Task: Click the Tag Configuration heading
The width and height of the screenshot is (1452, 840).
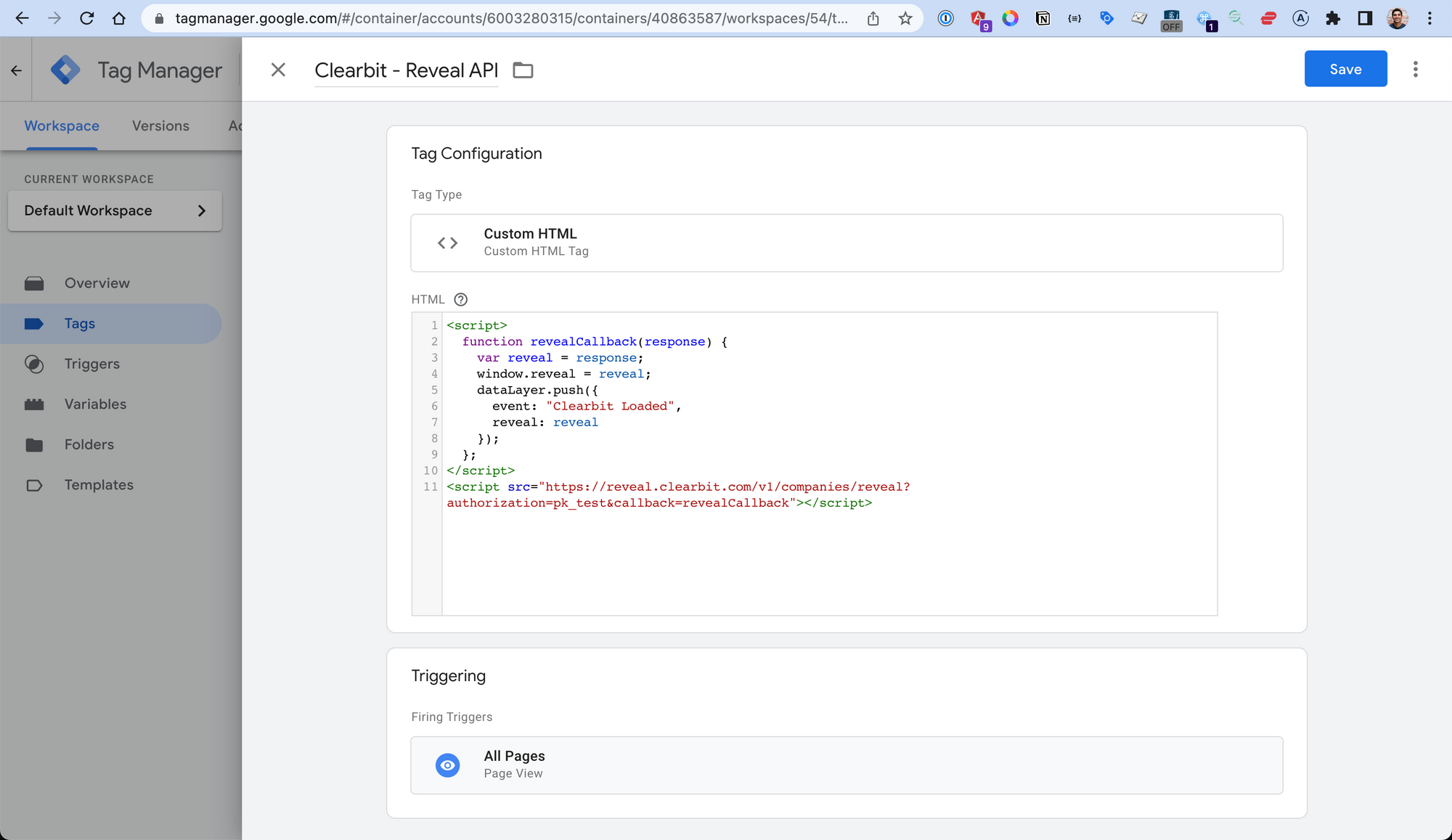Action: point(476,153)
